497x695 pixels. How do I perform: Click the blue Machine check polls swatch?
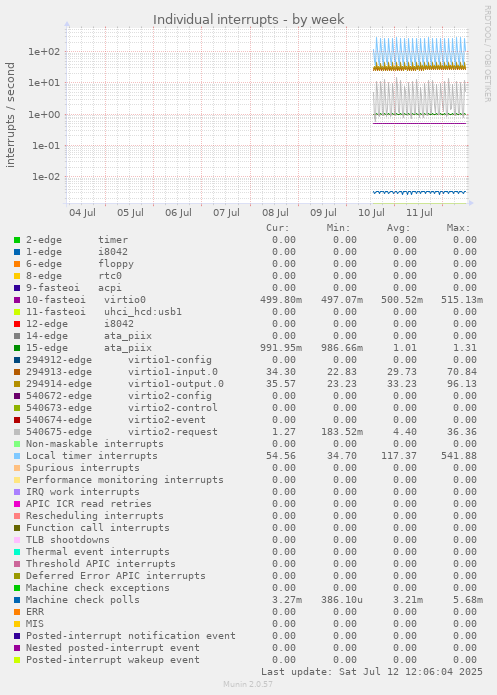[17, 600]
